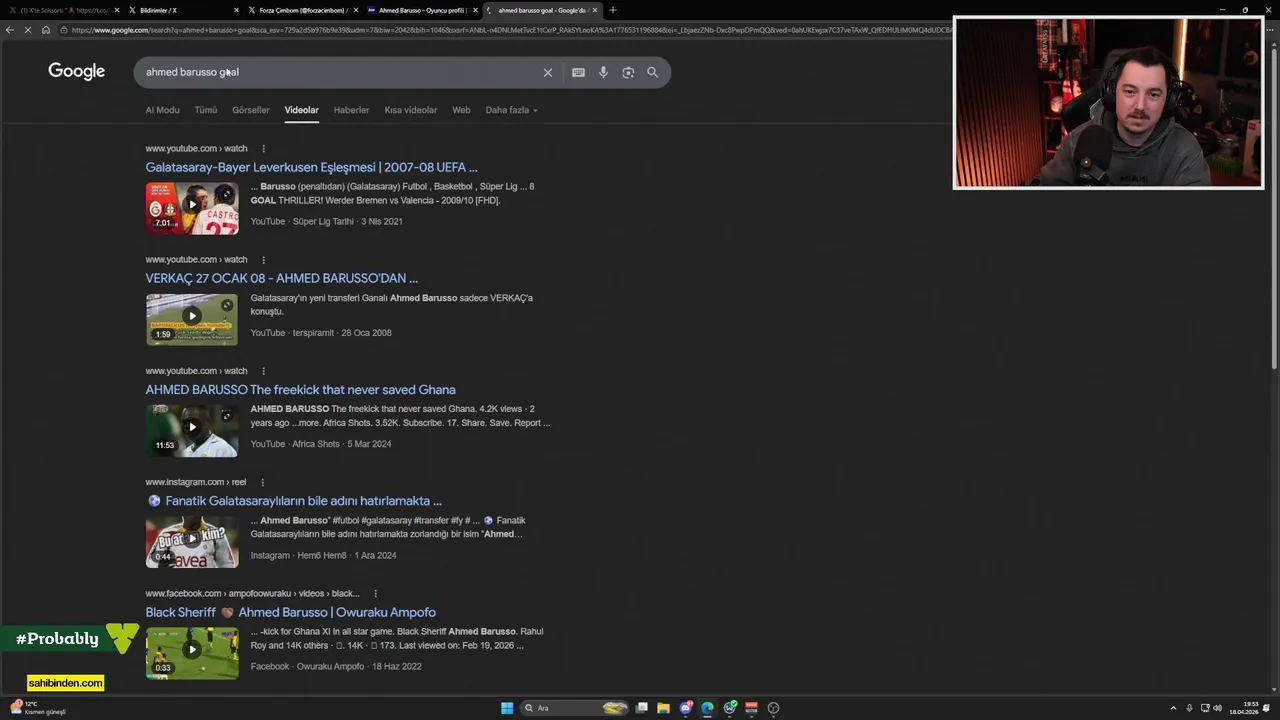Play the 1:59 VERKAÇ video thumbnail

pos(192,319)
